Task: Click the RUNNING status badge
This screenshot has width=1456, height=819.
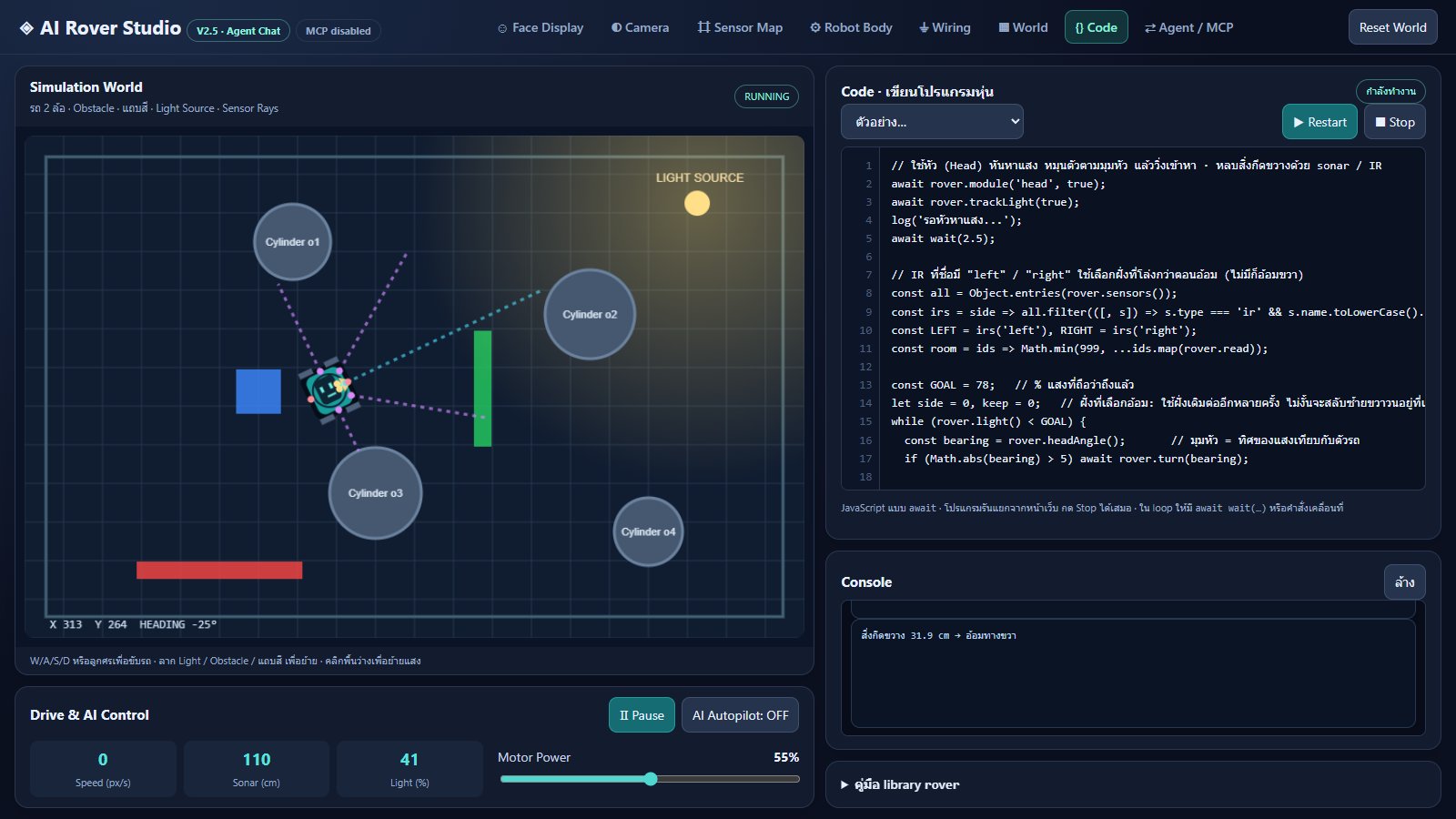Action: 766,96
